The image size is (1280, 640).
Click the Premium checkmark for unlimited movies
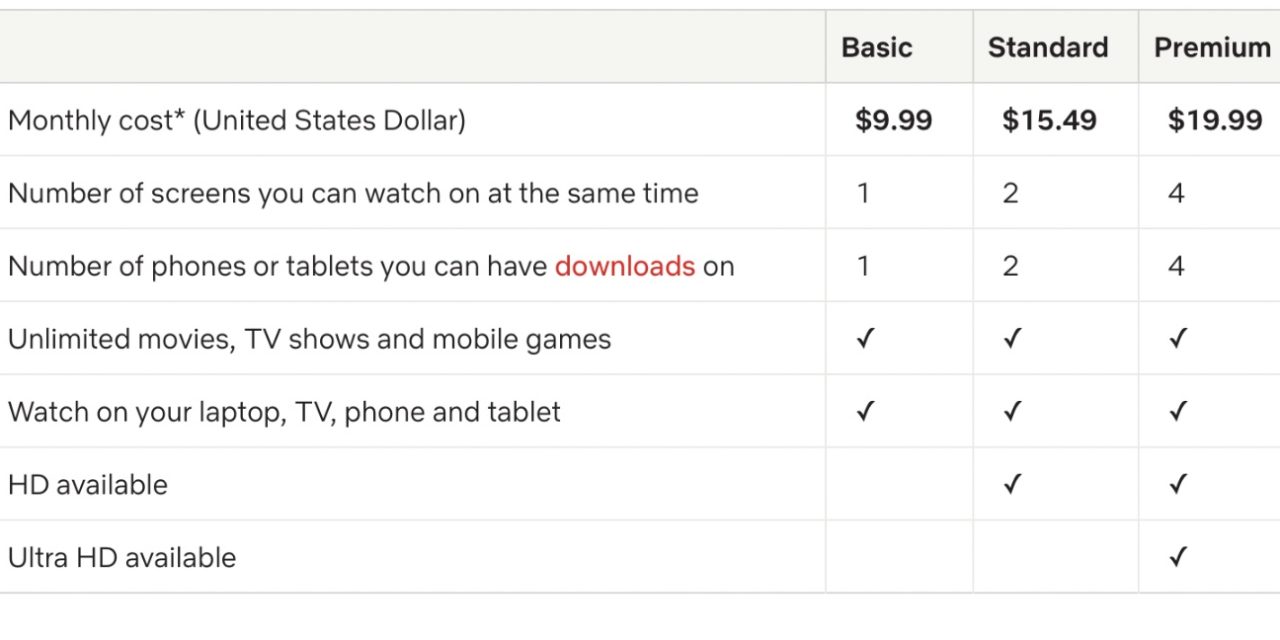(x=1178, y=339)
